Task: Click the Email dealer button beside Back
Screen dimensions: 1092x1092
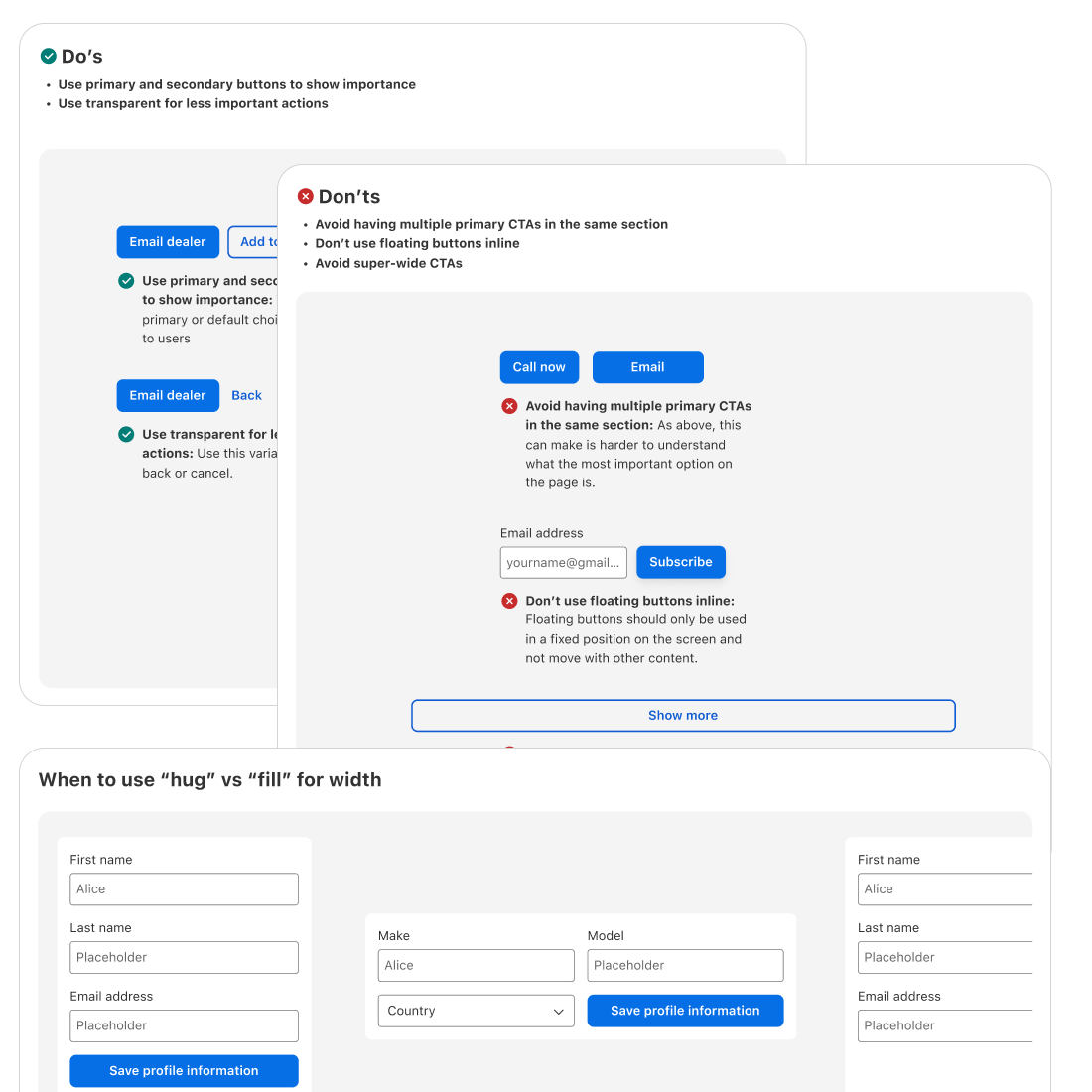Action: point(168,395)
